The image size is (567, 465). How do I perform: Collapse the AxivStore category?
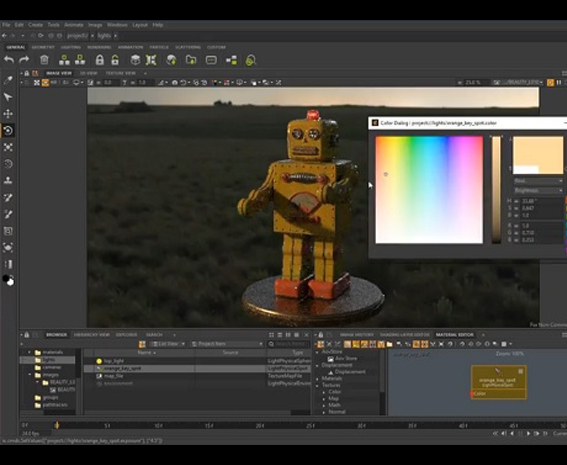317,352
